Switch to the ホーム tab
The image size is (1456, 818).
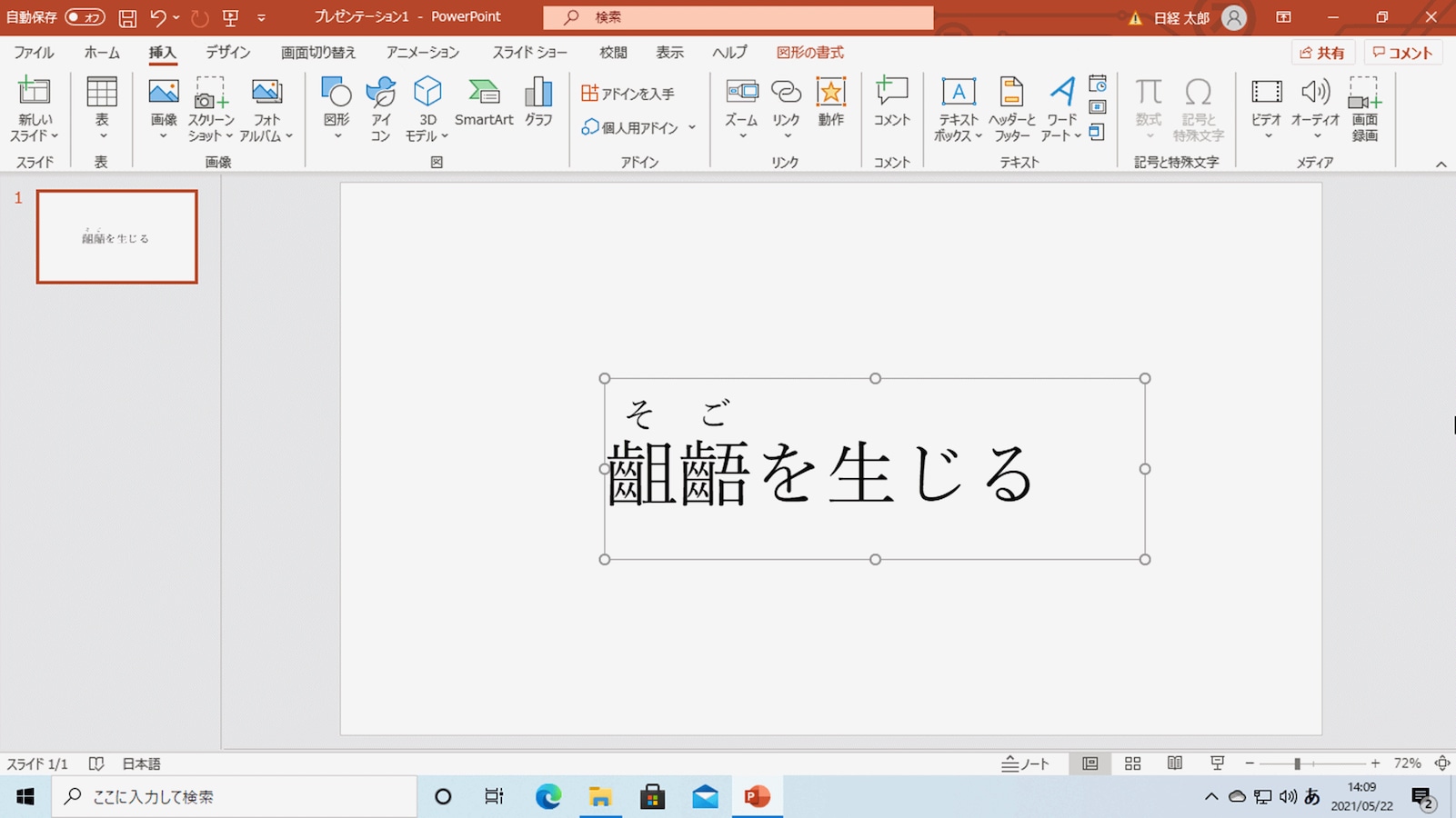(x=102, y=53)
